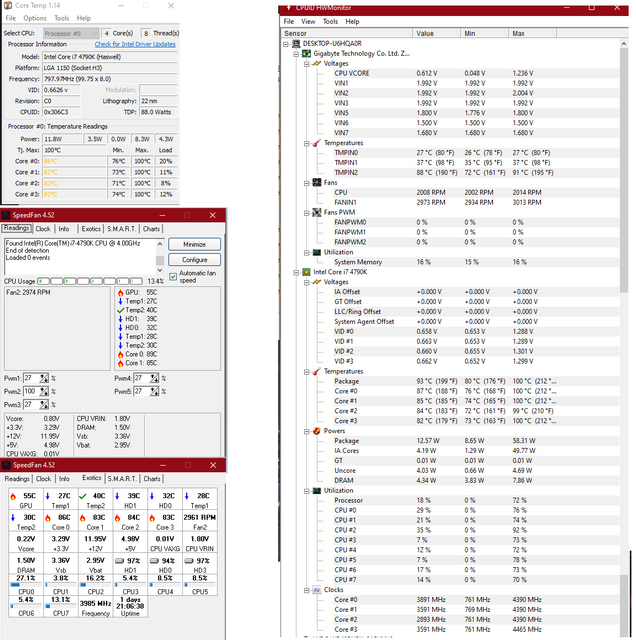This screenshot has width=636, height=640.
Task: Click the motherboard Temperatures thermometer icon
Action: (317, 143)
